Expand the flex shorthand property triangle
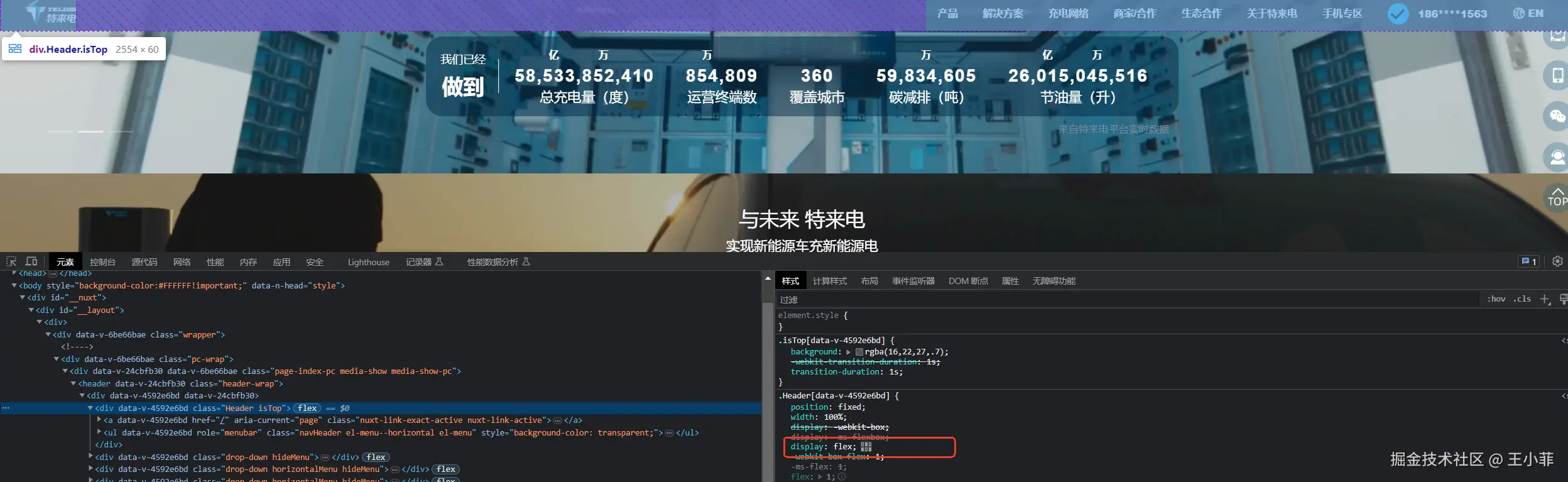 [820, 477]
